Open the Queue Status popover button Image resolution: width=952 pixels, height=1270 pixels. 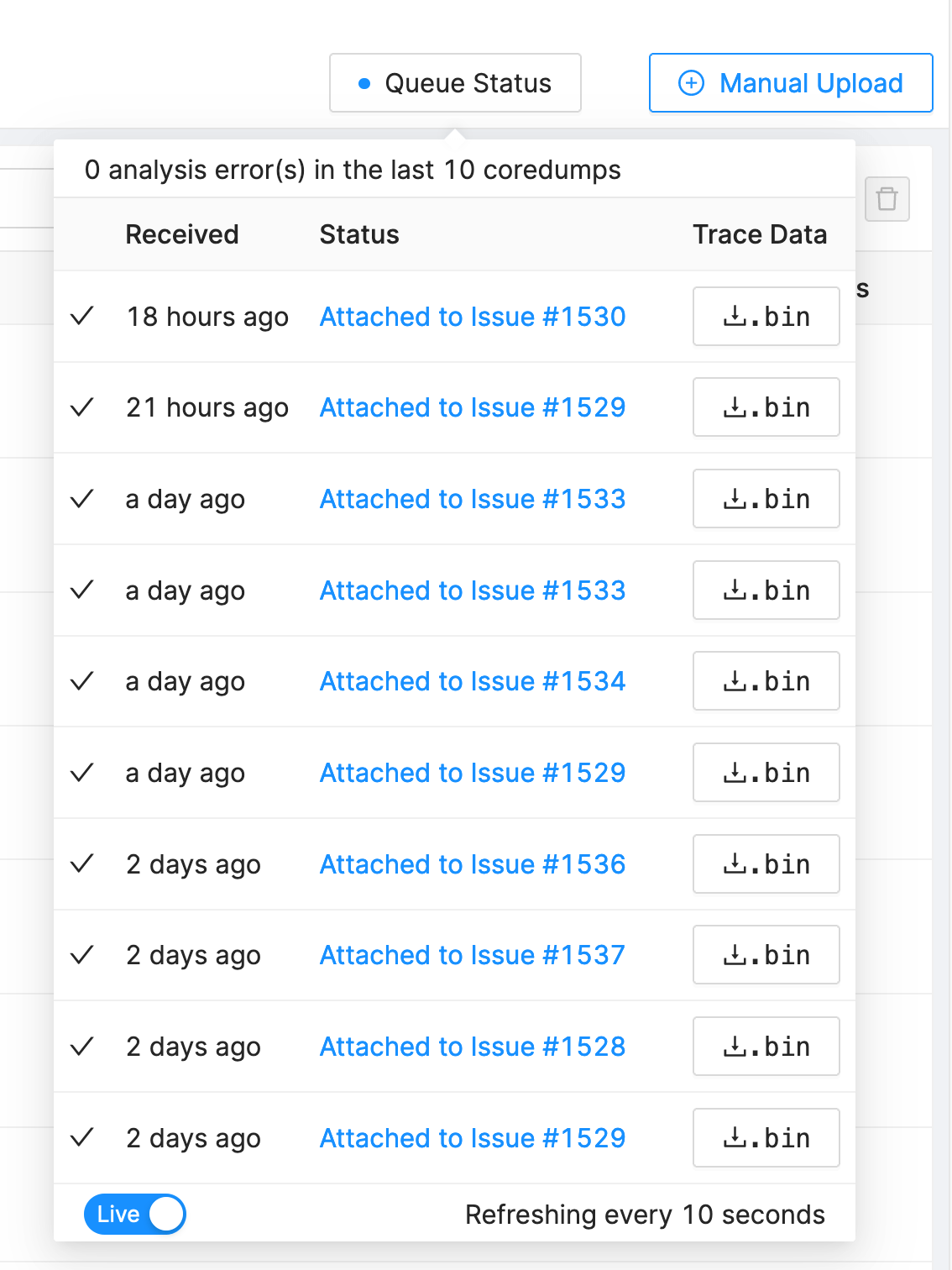click(455, 83)
